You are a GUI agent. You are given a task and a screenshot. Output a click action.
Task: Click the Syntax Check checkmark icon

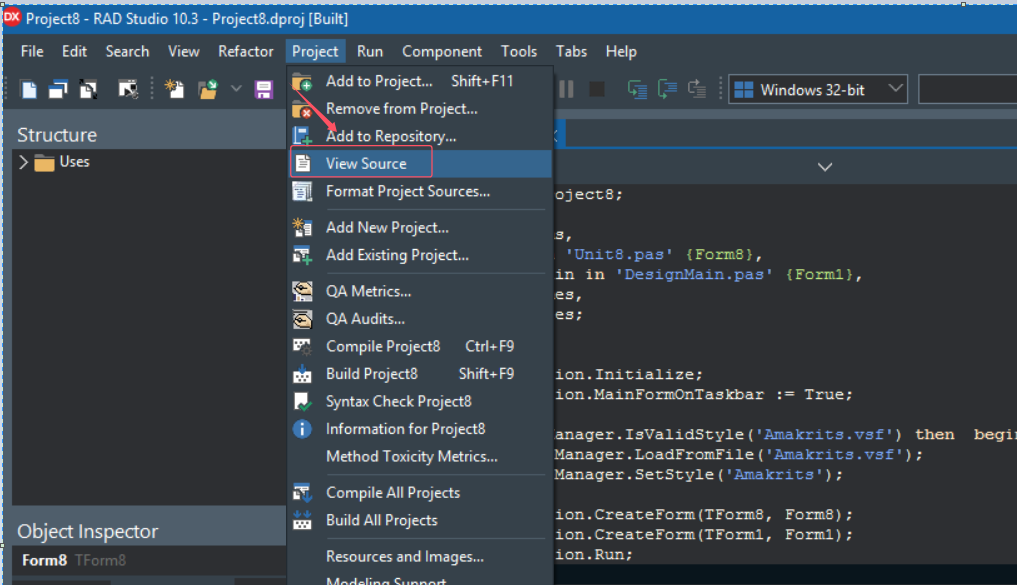[x=302, y=401]
